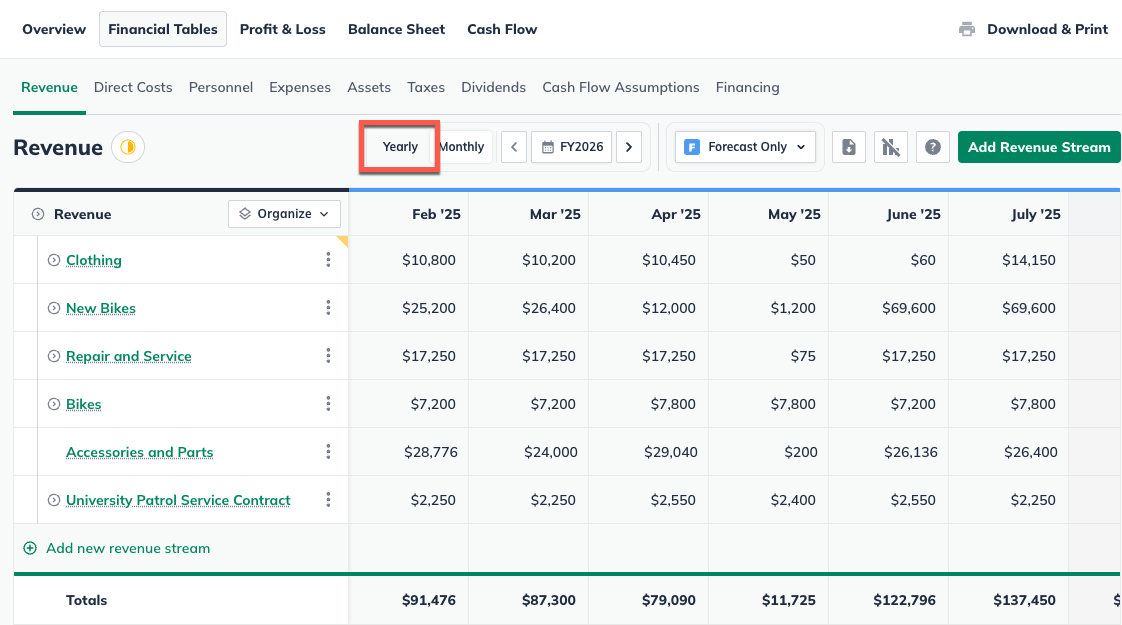Viewport: 1122px width, 625px height.
Task: Open the three-dot menu for Clothing
Action: tap(328, 259)
